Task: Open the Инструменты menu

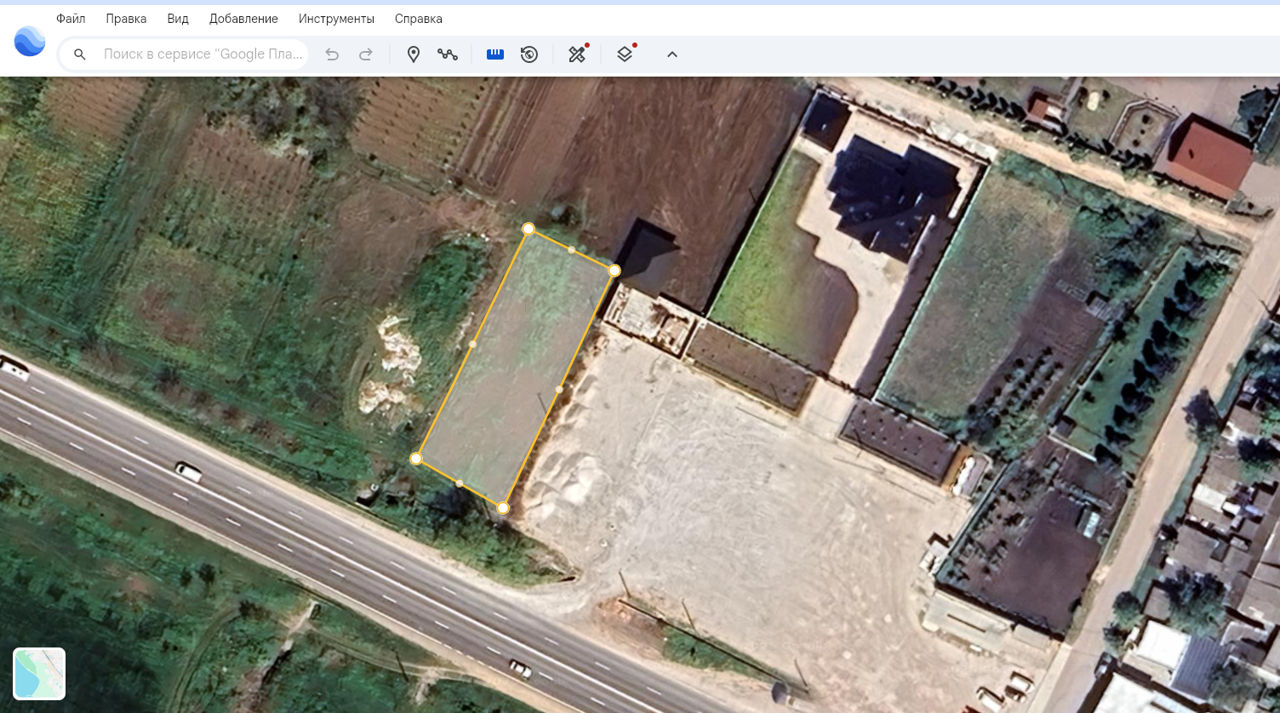Action: [x=336, y=19]
